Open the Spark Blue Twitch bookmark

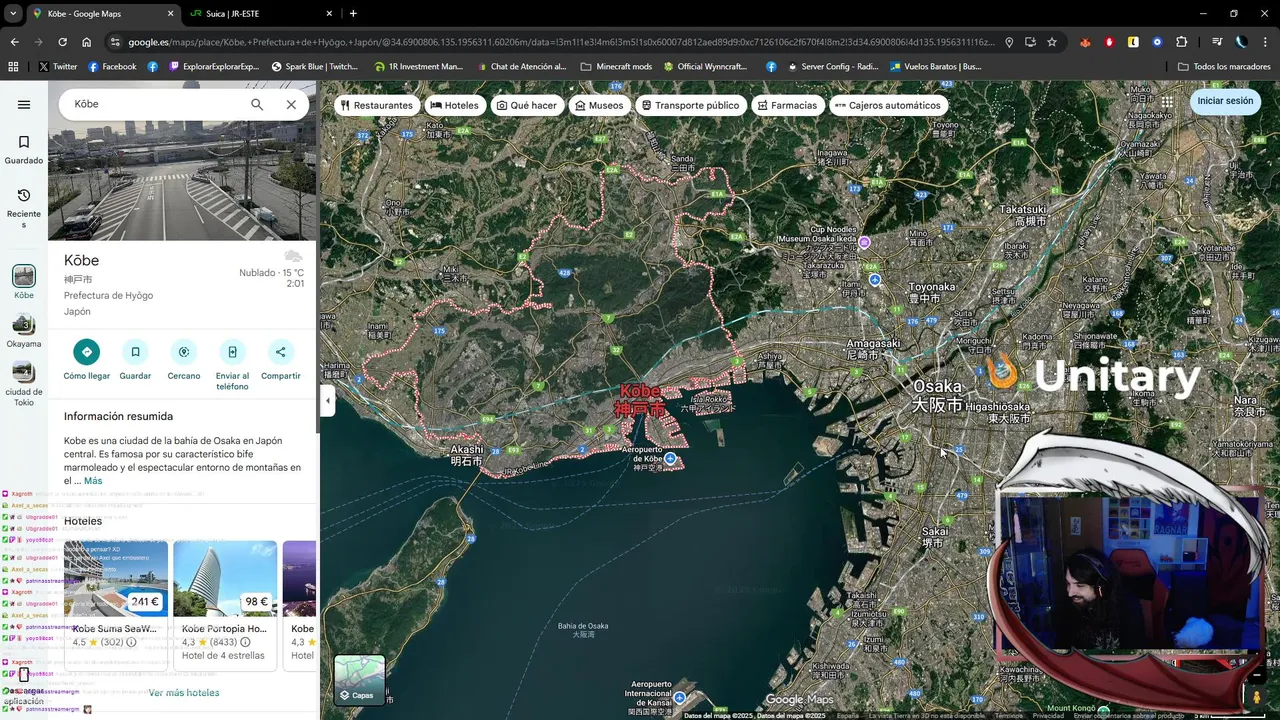[x=314, y=67]
